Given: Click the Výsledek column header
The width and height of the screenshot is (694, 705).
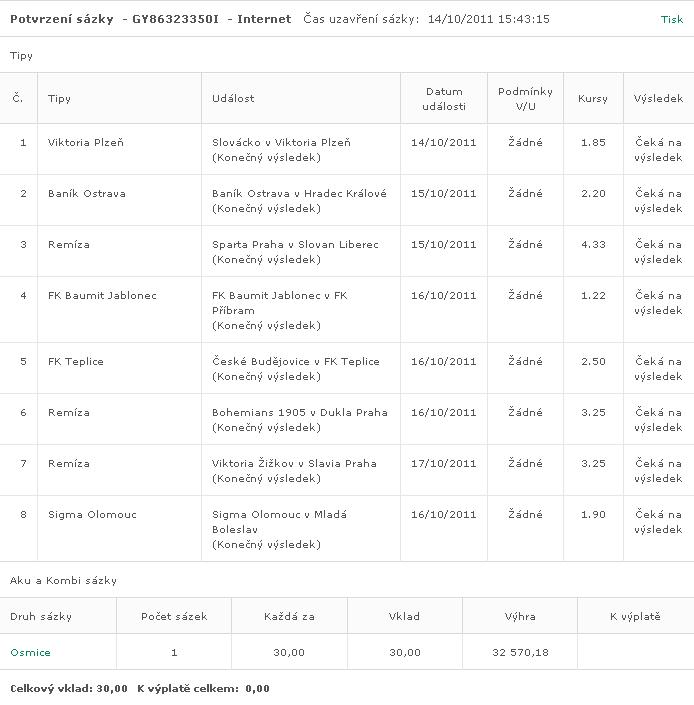Looking at the screenshot, I should 658,98.
